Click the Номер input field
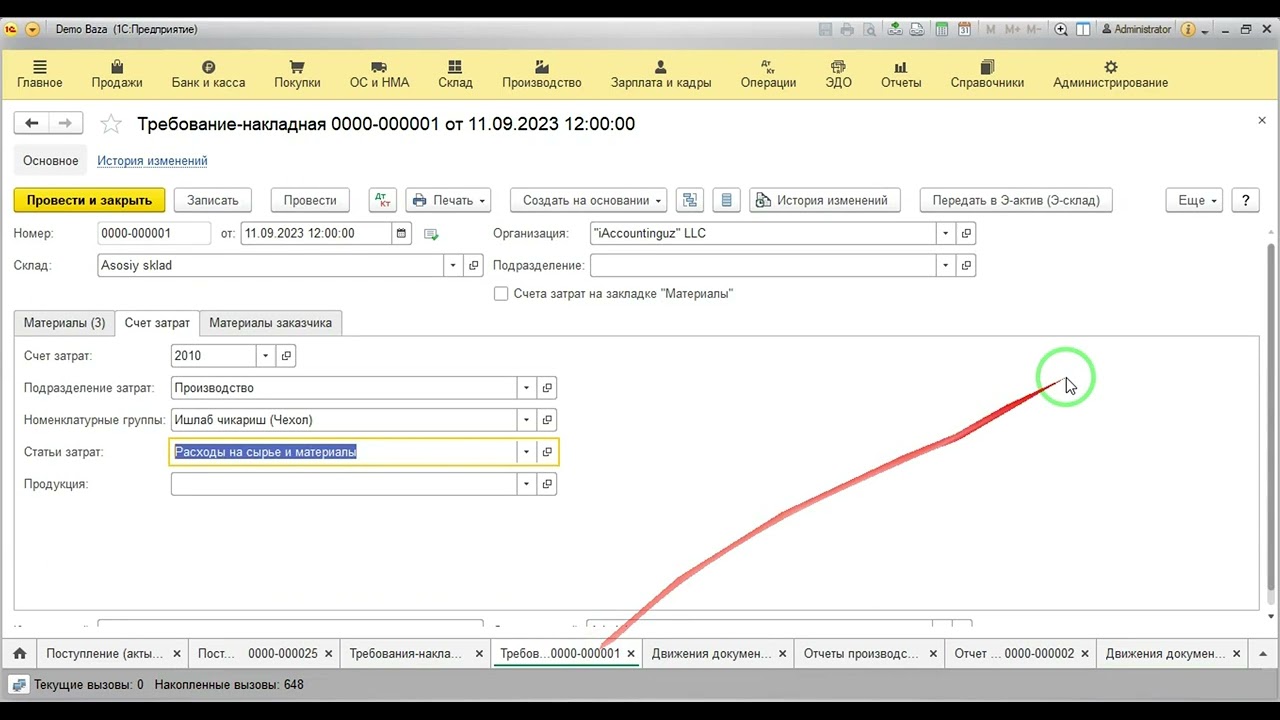 tap(154, 233)
